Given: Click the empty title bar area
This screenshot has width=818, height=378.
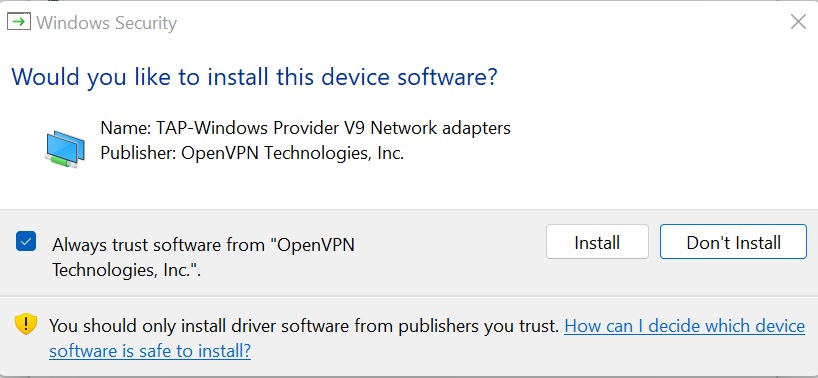Looking at the screenshot, I should pyautogui.click(x=470, y=22).
